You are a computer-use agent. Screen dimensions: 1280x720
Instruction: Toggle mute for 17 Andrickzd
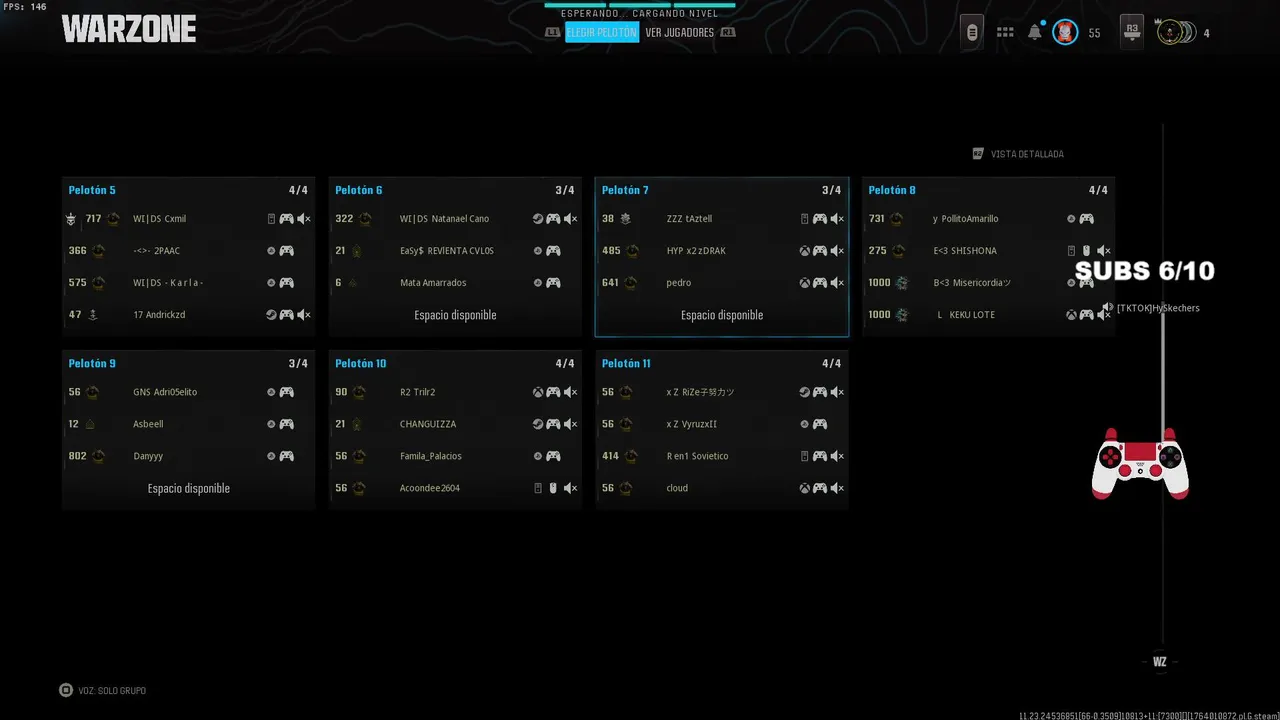click(304, 315)
